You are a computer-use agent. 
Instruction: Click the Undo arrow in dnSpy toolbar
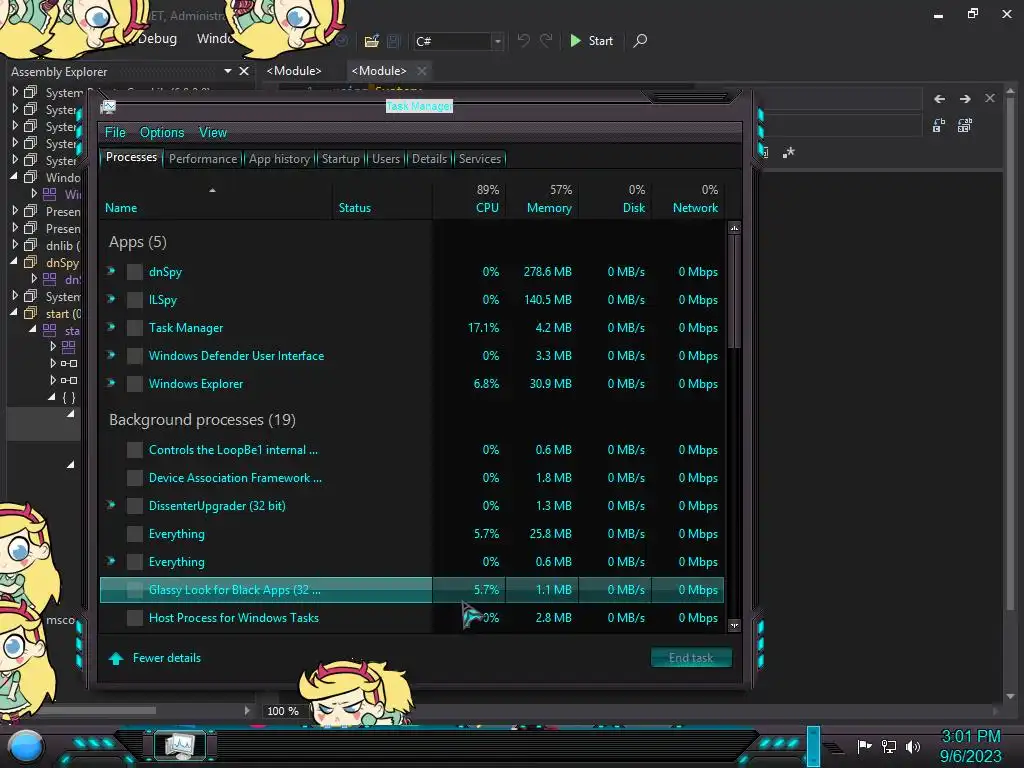click(x=523, y=40)
